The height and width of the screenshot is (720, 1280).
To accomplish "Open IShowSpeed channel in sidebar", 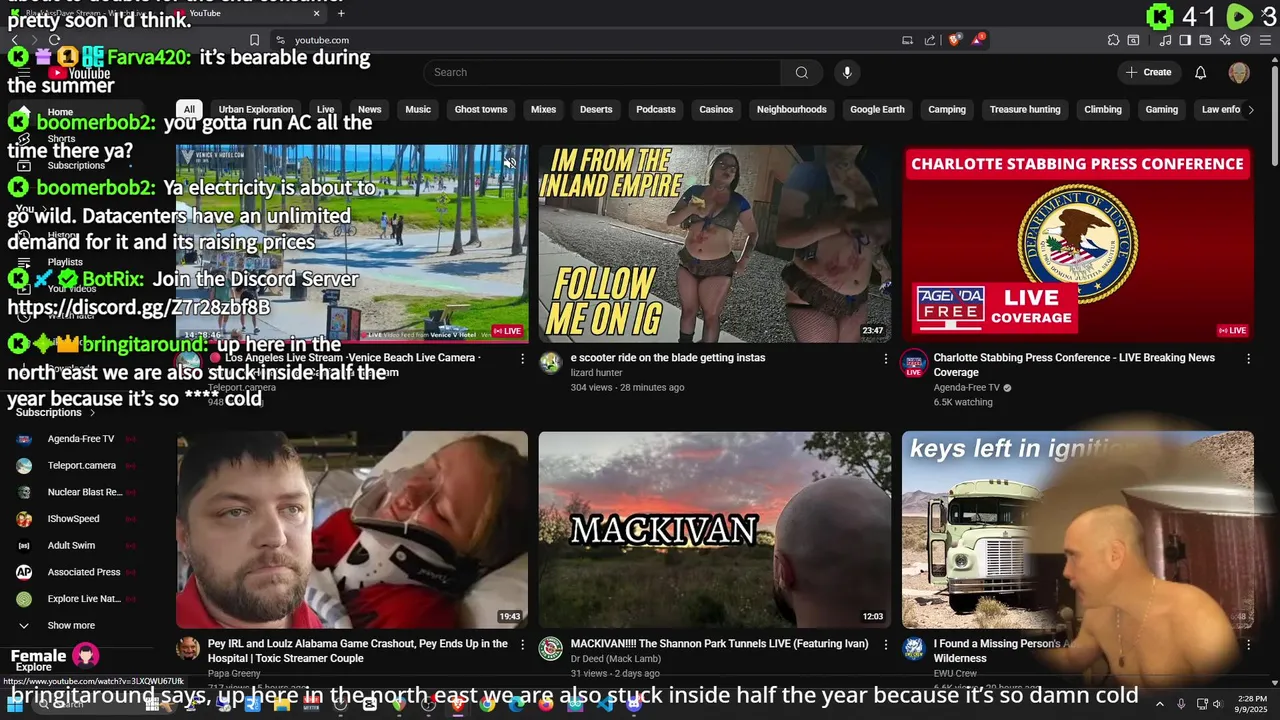I will (x=76, y=519).
